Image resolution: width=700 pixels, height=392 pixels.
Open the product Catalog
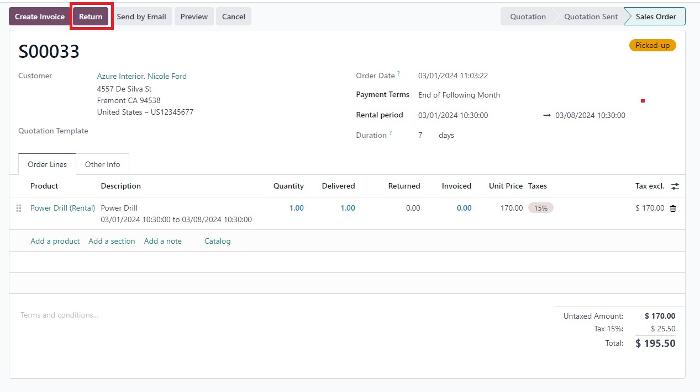click(x=217, y=241)
